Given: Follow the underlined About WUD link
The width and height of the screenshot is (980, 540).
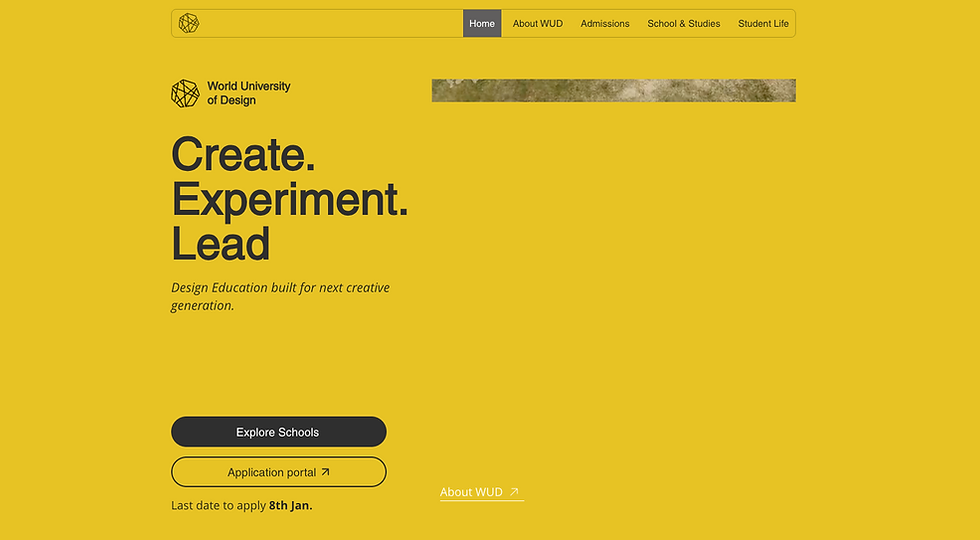Looking at the screenshot, I should click(x=481, y=492).
